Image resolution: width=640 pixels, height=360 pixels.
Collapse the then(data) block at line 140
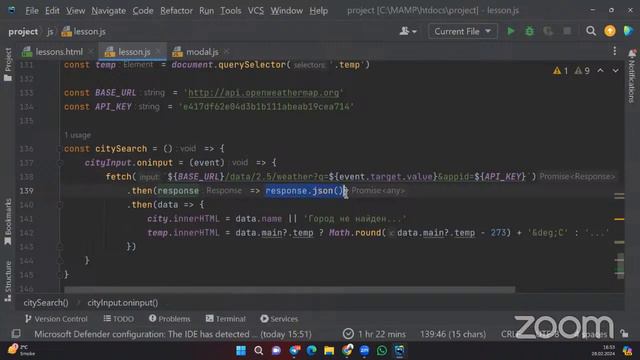click(60, 205)
